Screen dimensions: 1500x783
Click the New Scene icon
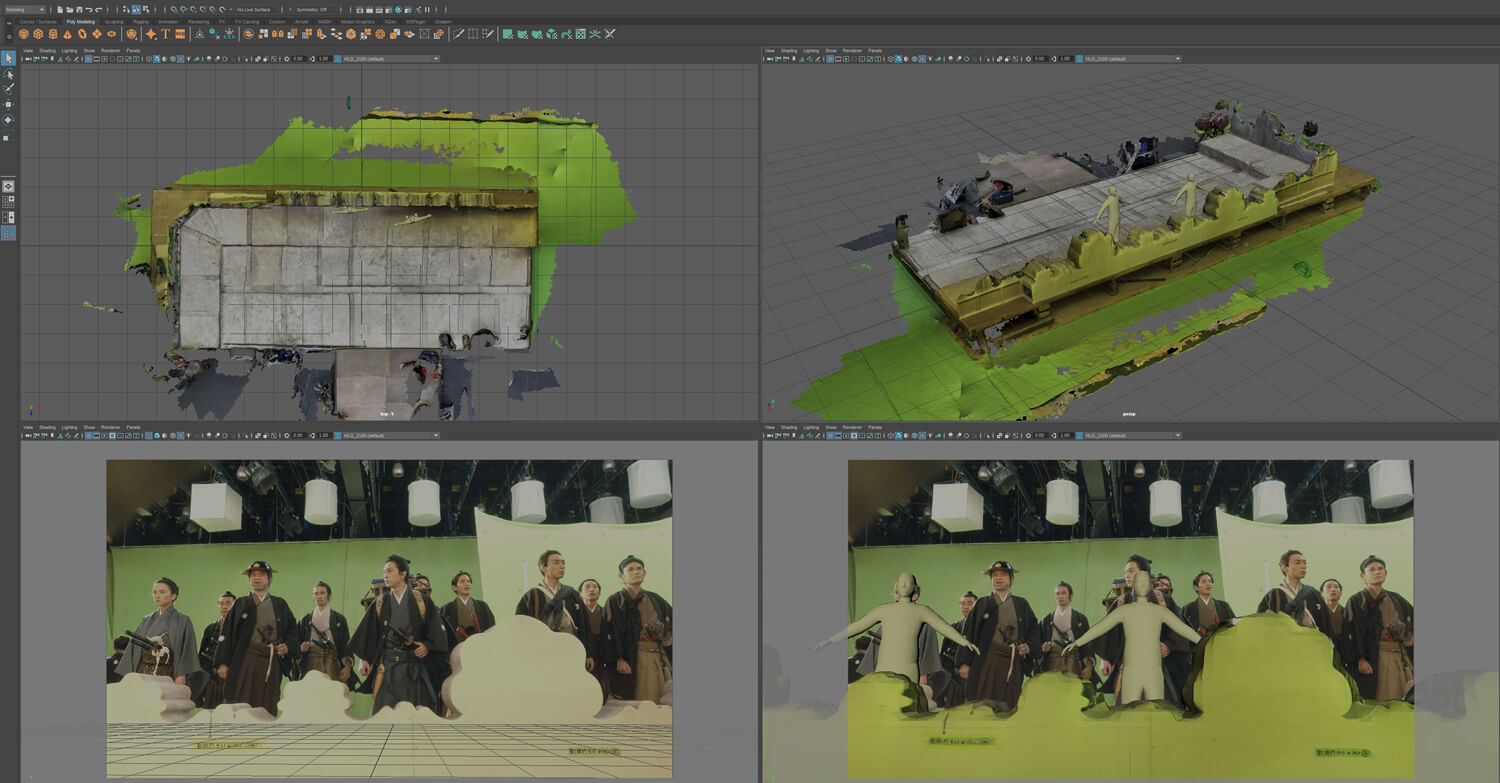pos(60,9)
